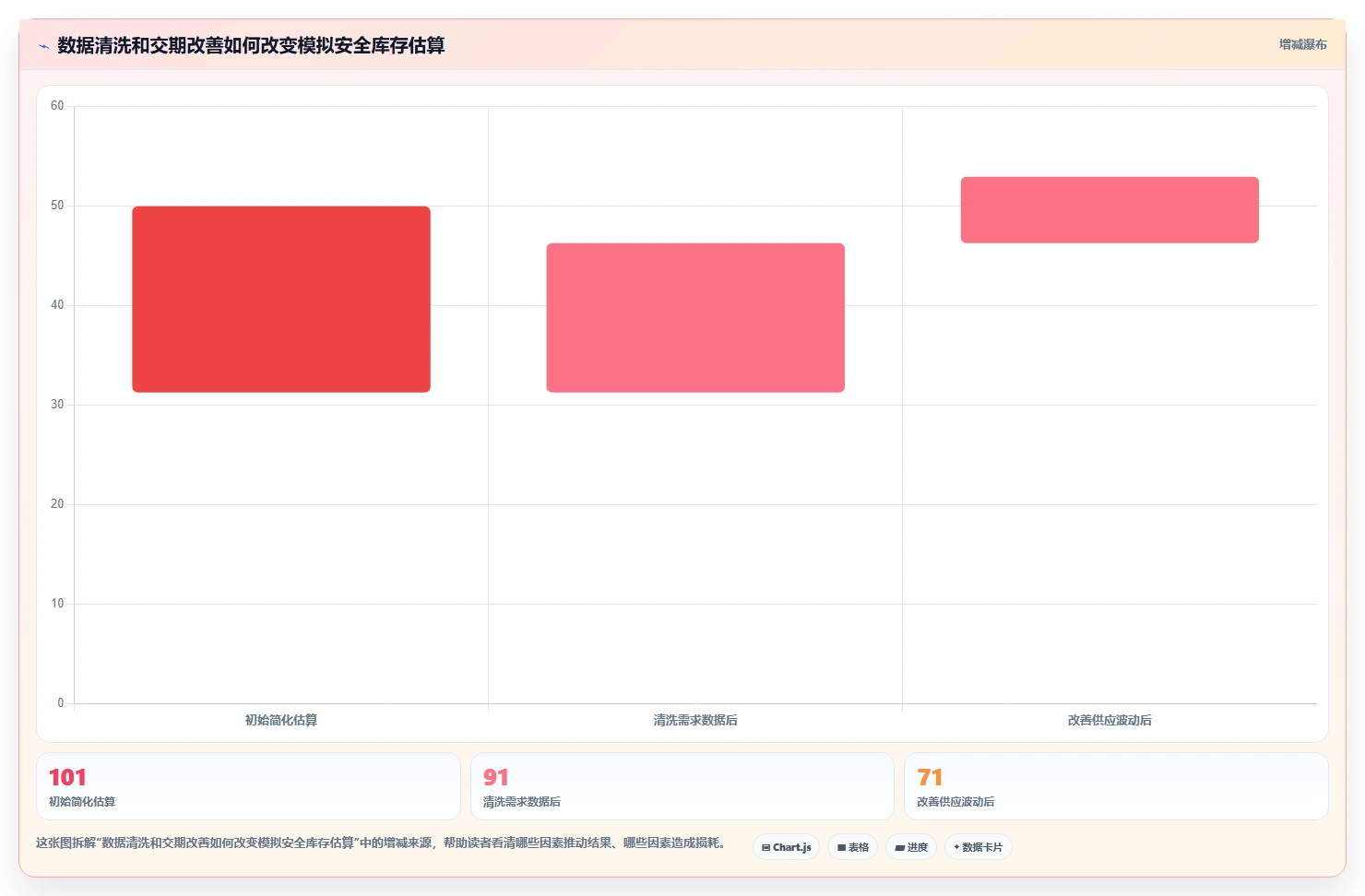1365x896 pixels.
Task: Click the 数据卡片 tag chip
Action: 978,847
